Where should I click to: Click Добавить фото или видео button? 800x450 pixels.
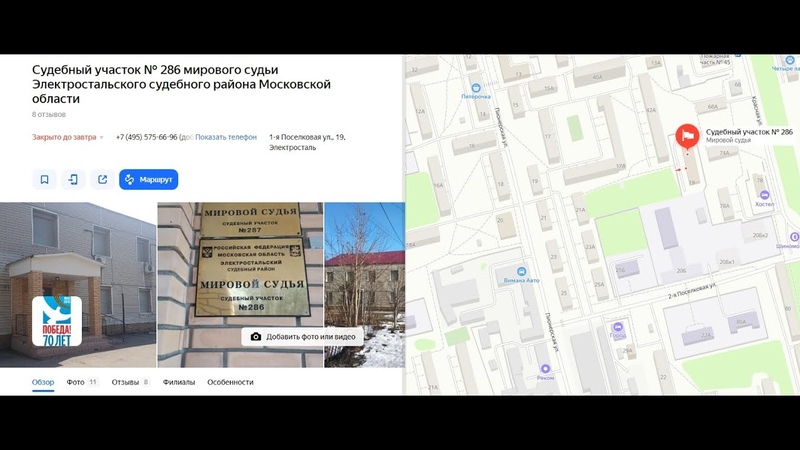click(302, 337)
